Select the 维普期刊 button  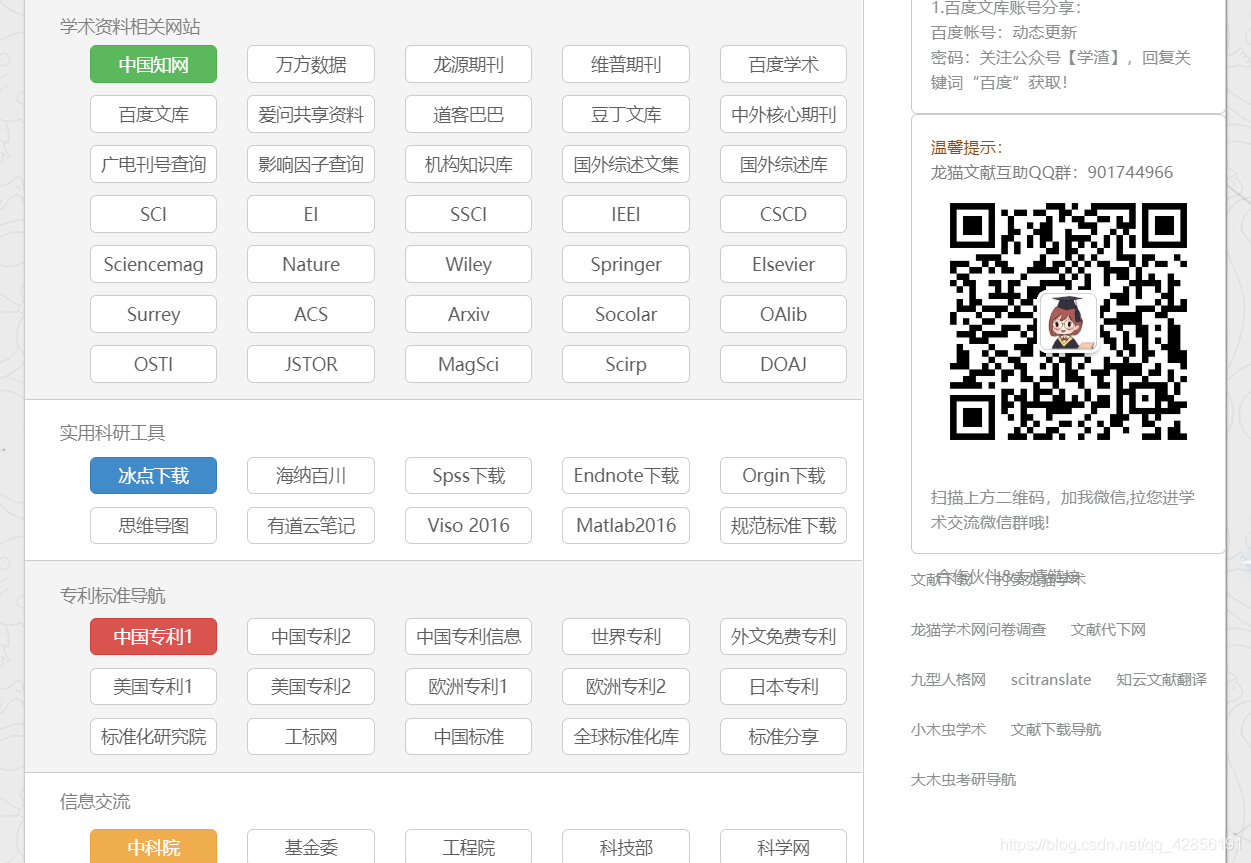[x=626, y=64]
